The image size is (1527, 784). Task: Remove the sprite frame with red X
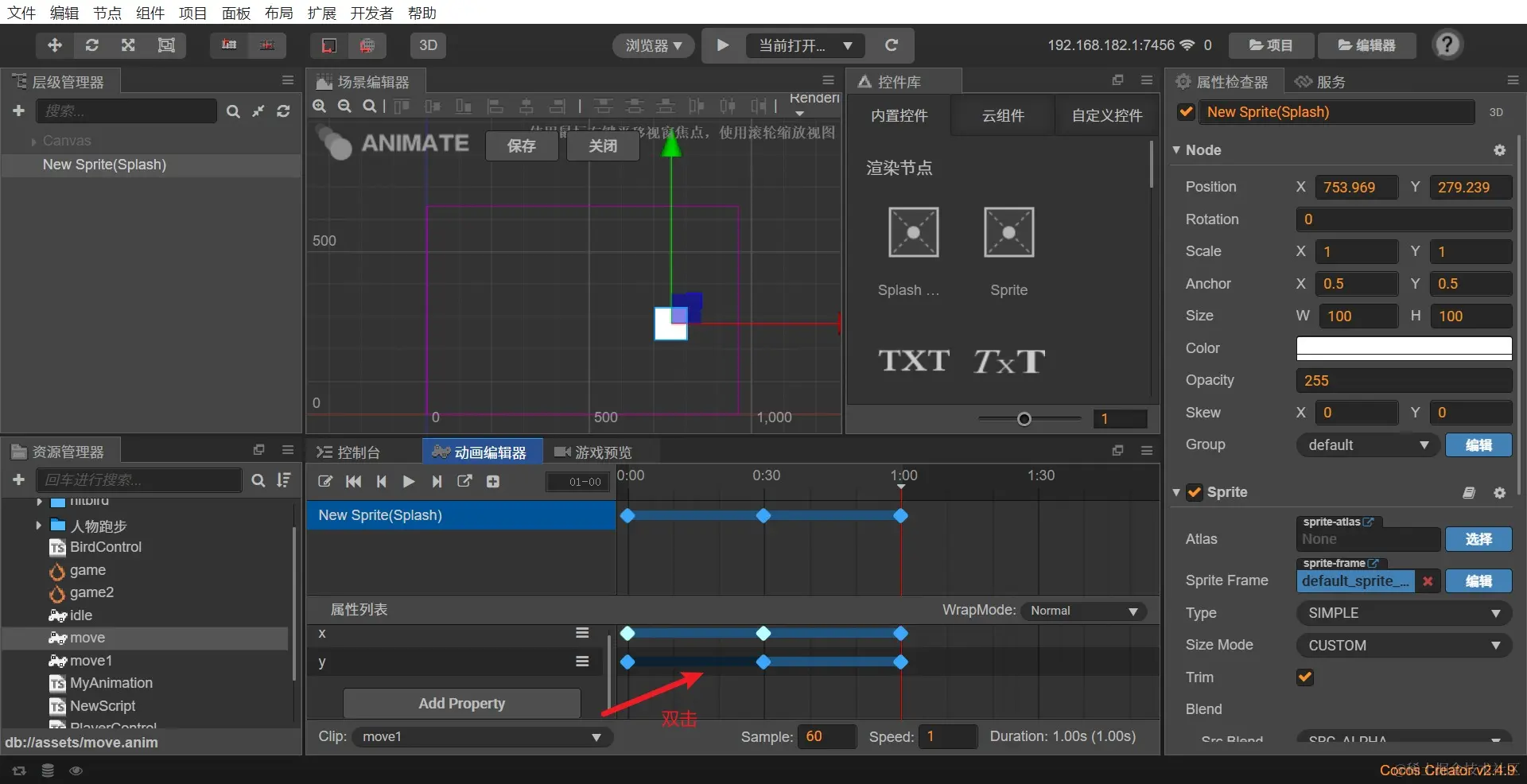1428,581
